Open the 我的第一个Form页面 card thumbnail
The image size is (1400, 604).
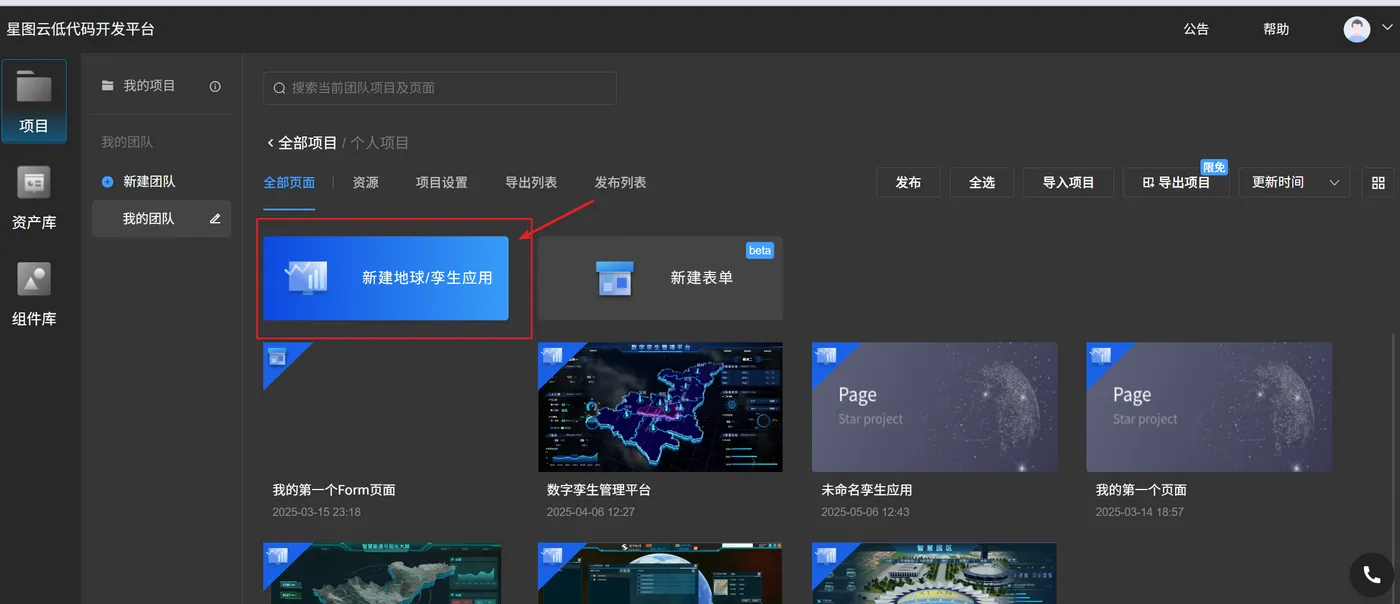pyautogui.click(x=386, y=407)
